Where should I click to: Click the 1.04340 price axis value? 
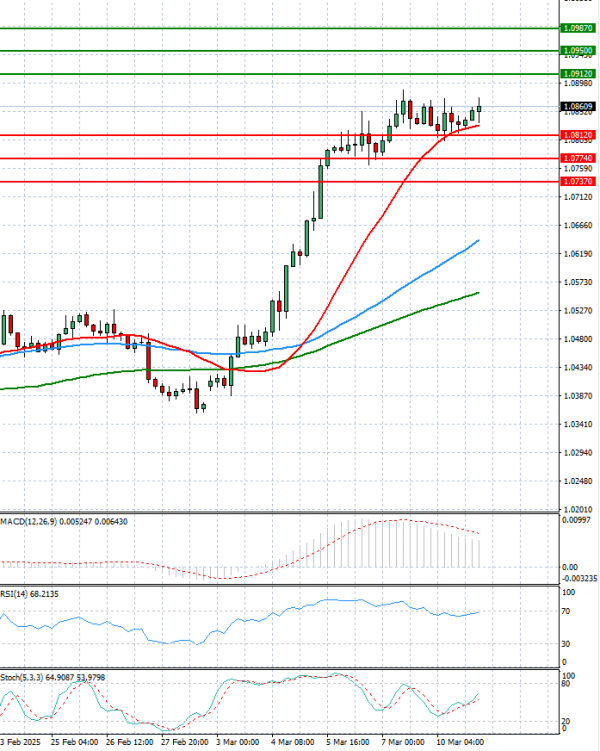tap(578, 367)
